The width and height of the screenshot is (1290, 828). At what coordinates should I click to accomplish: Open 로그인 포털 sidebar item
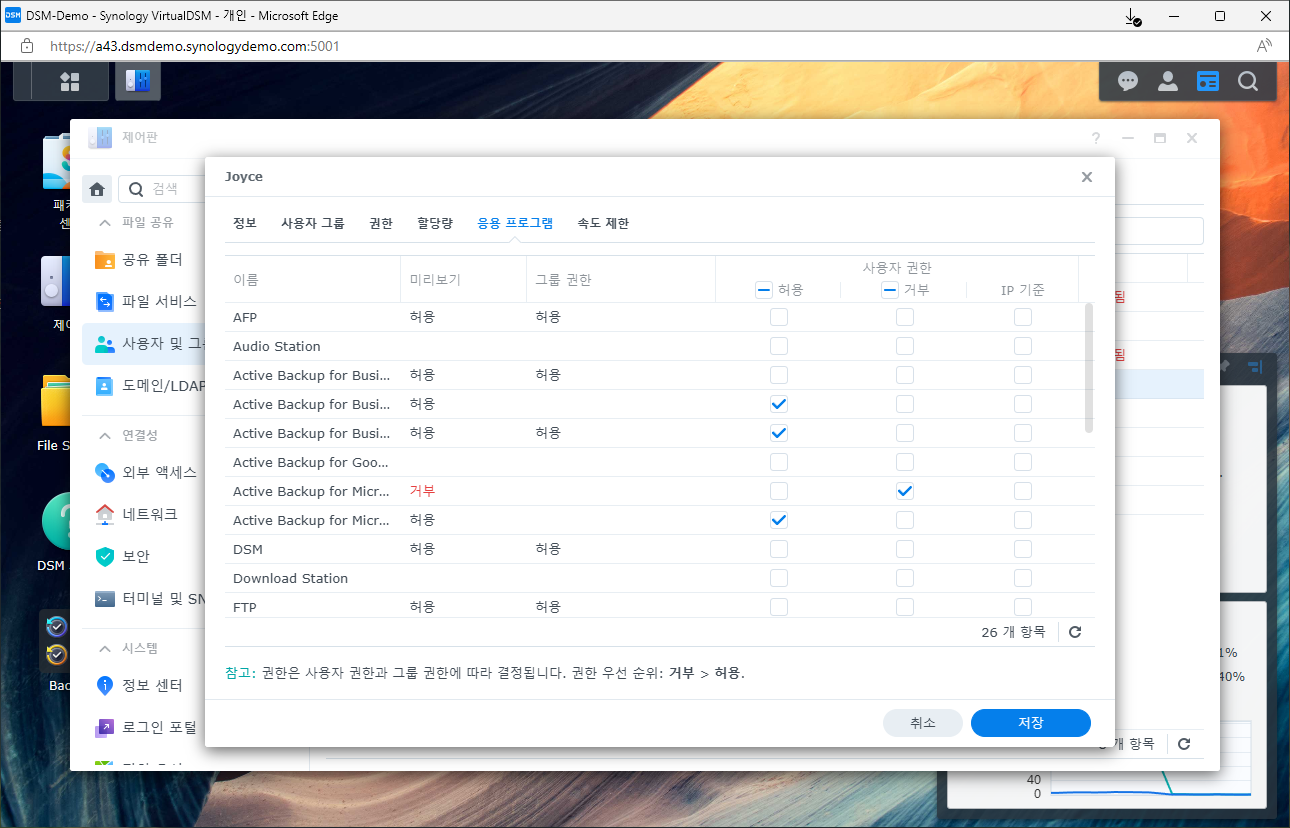click(x=143, y=727)
